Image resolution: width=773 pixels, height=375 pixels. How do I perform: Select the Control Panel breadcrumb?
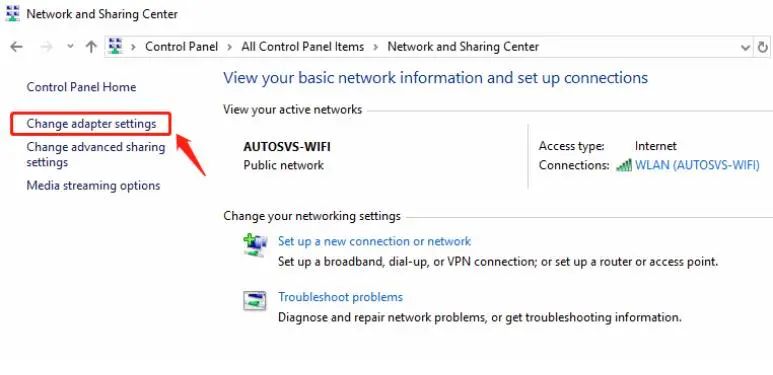[x=181, y=47]
